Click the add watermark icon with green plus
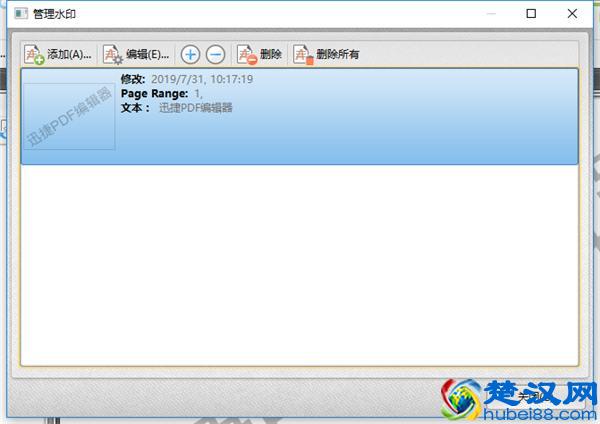 pos(34,54)
